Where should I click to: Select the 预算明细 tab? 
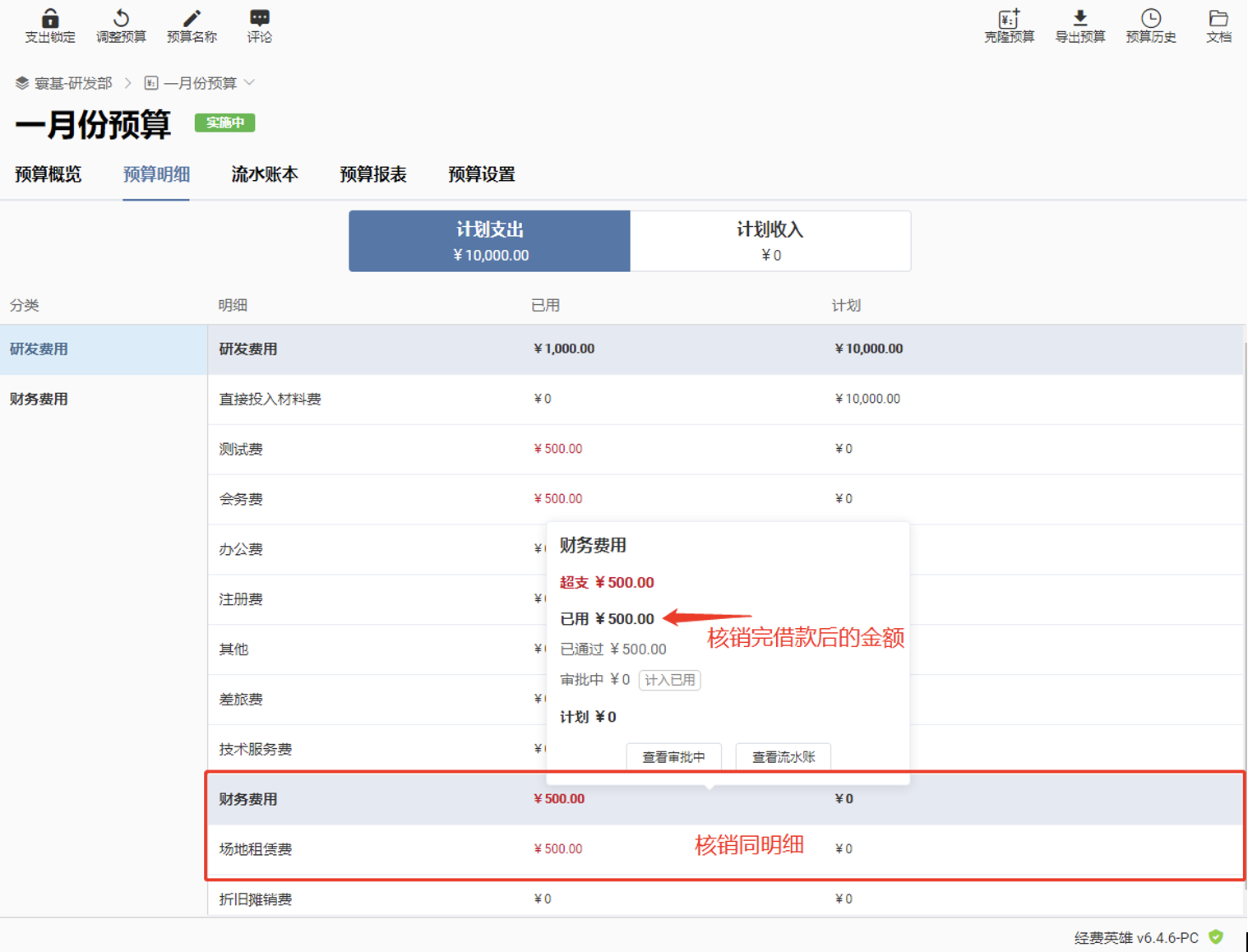coord(156,174)
